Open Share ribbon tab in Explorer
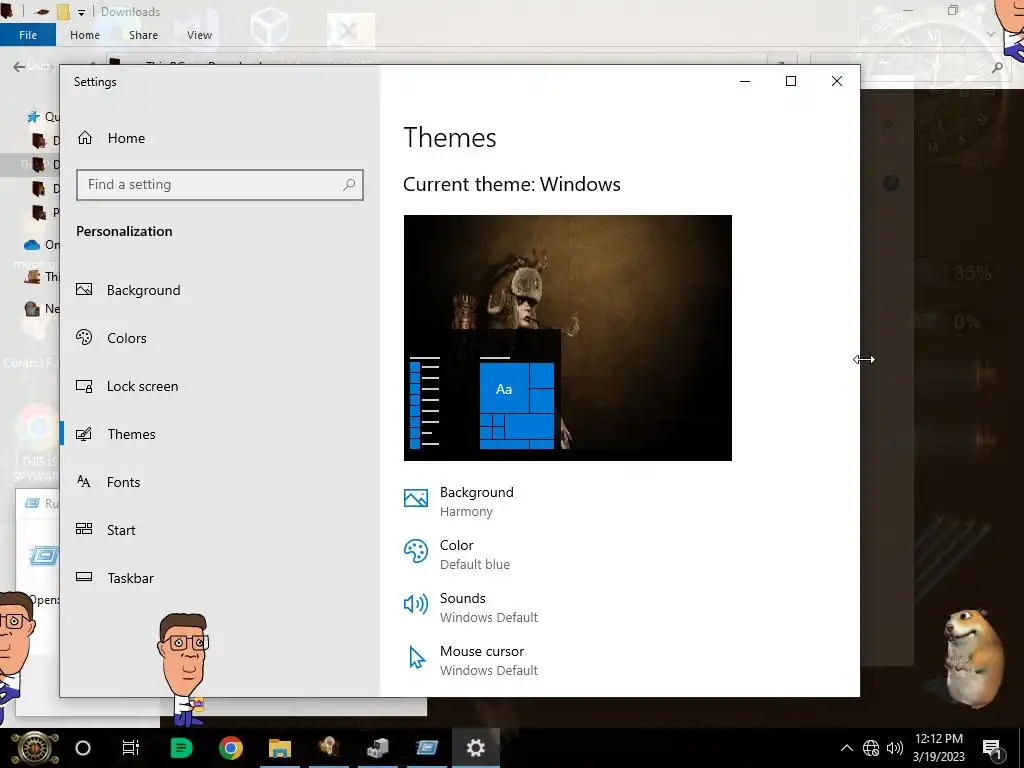The height and width of the screenshot is (768, 1024). (143, 35)
